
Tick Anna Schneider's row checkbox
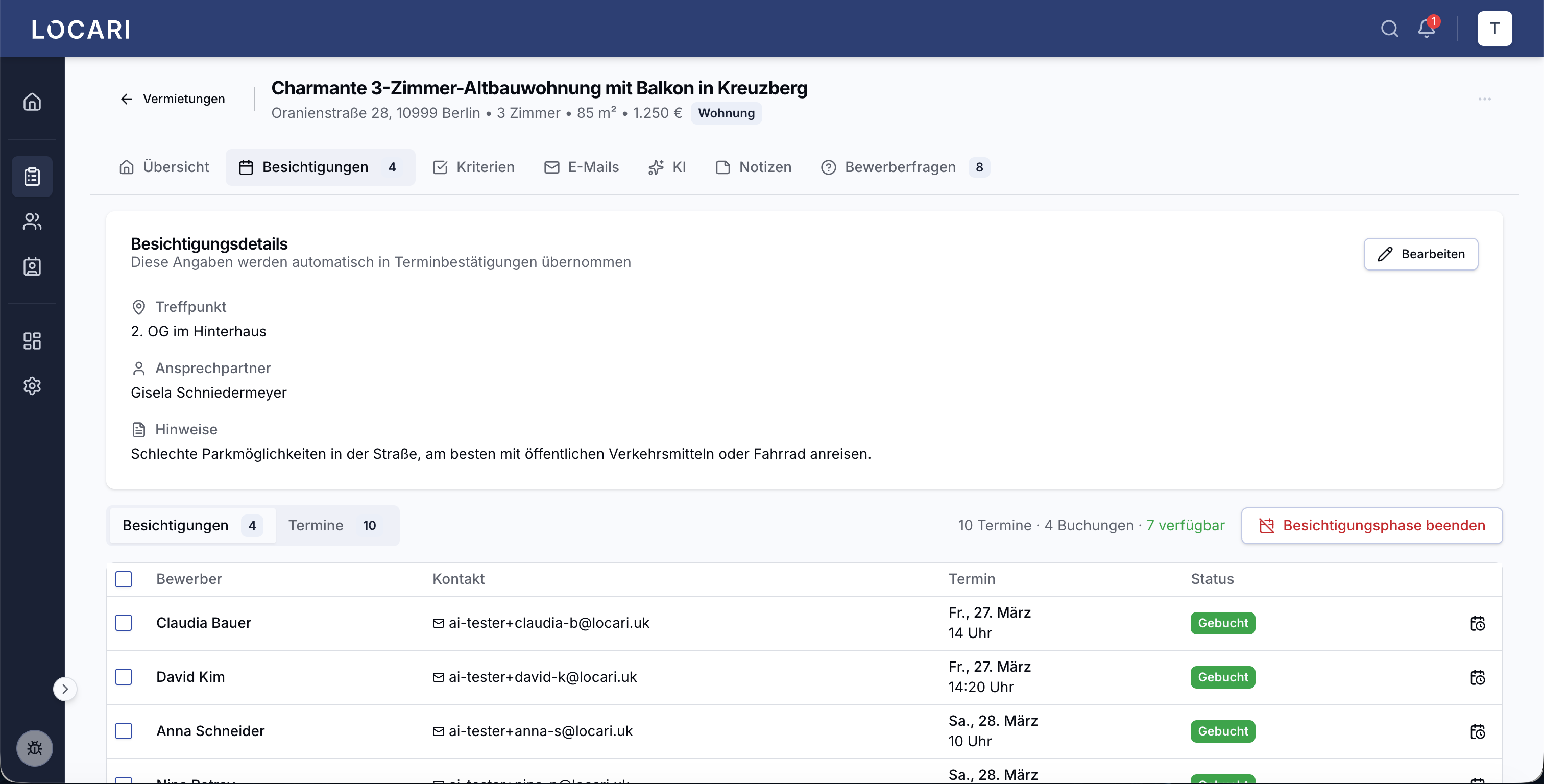pos(124,731)
